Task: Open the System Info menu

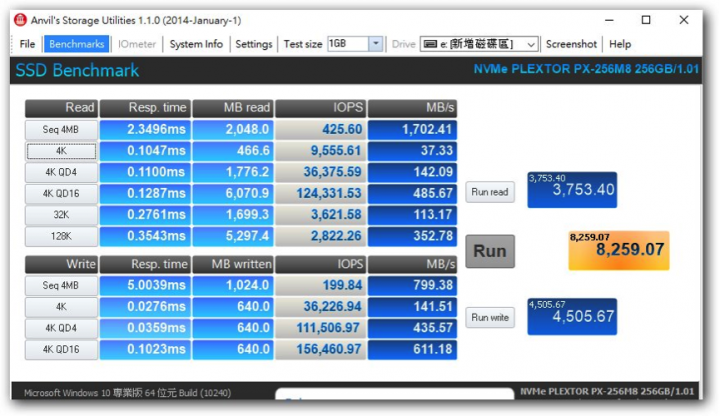Action: 196,44
